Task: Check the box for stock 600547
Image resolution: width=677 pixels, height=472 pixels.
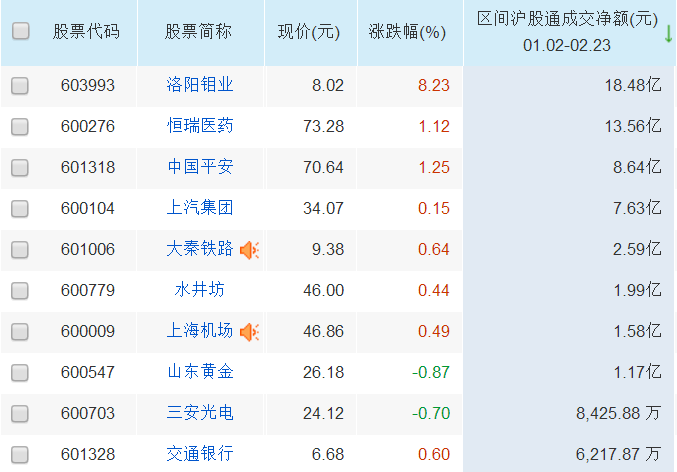Action: tap(20, 373)
